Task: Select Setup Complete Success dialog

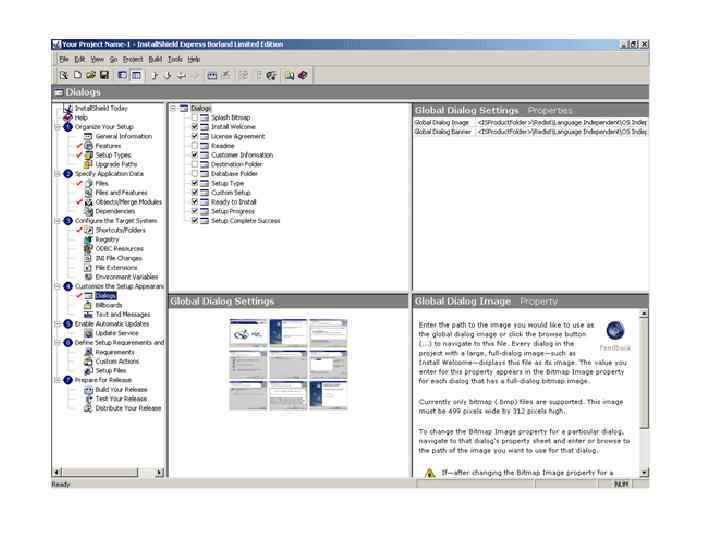Action: tap(245, 221)
